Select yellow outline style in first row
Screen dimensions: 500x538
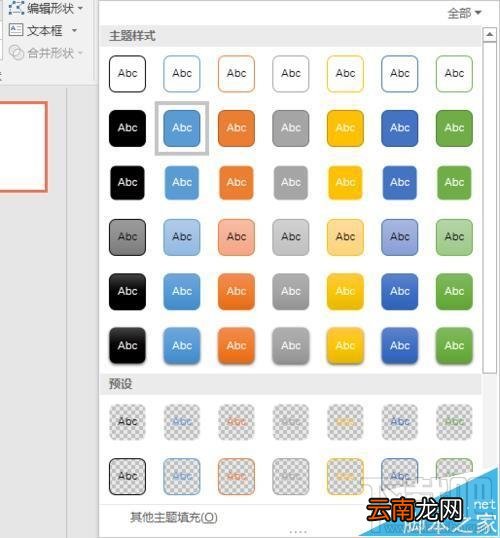345,74
